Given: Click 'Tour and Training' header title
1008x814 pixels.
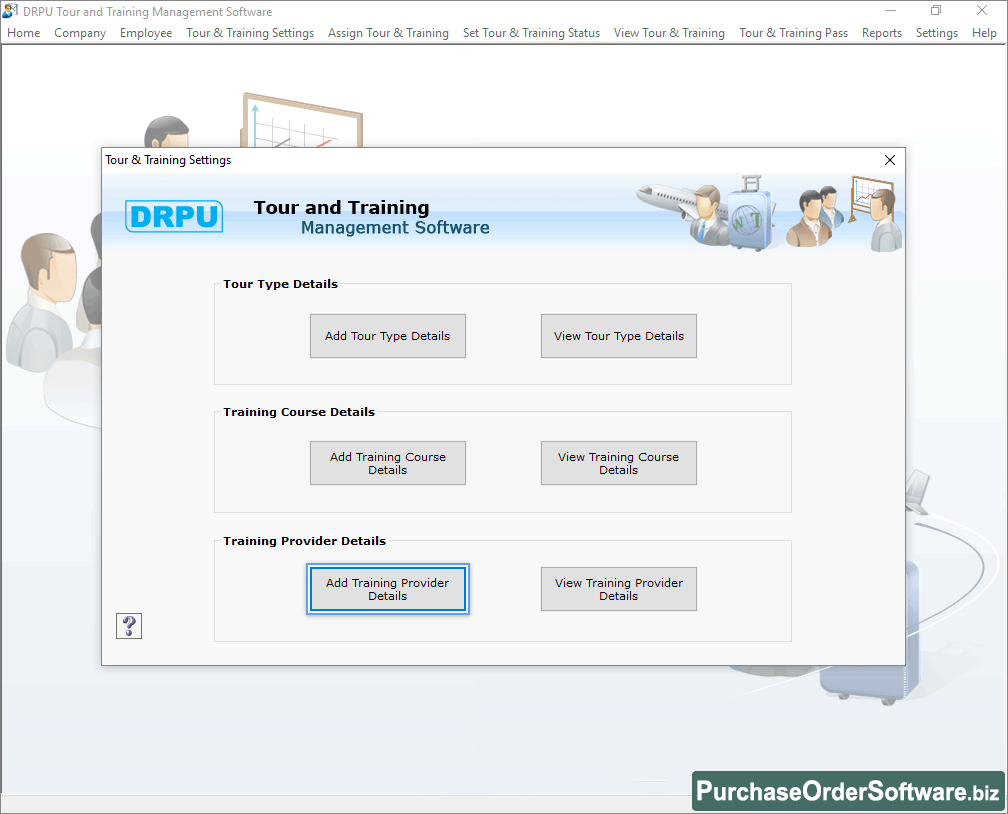Looking at the screenshot, I should 341,207.
